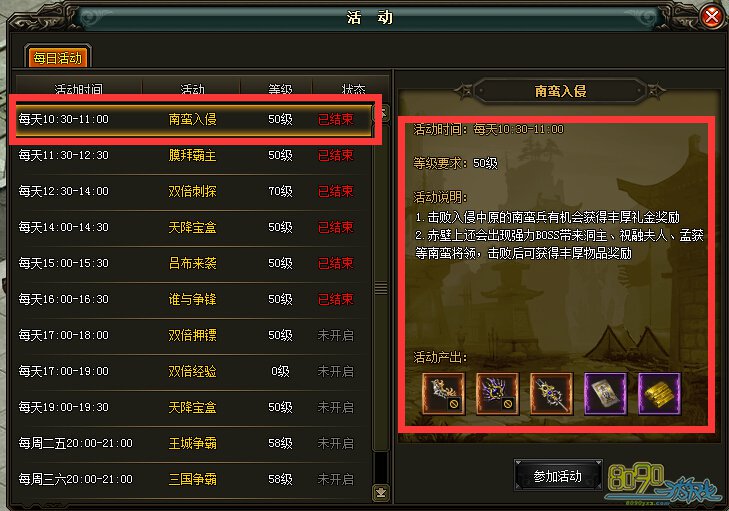The image size is (729, 511).
Task: Select the silver card reward icon
Action: click(x=605, y=393)
